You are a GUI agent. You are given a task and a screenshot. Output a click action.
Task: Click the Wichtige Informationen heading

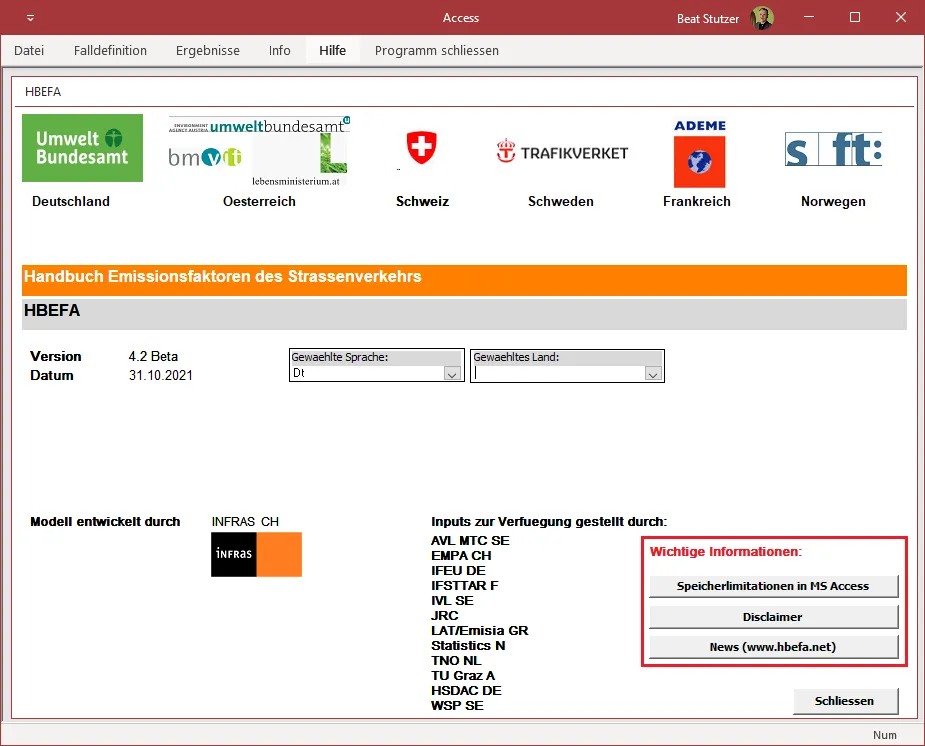coord(726,552)
